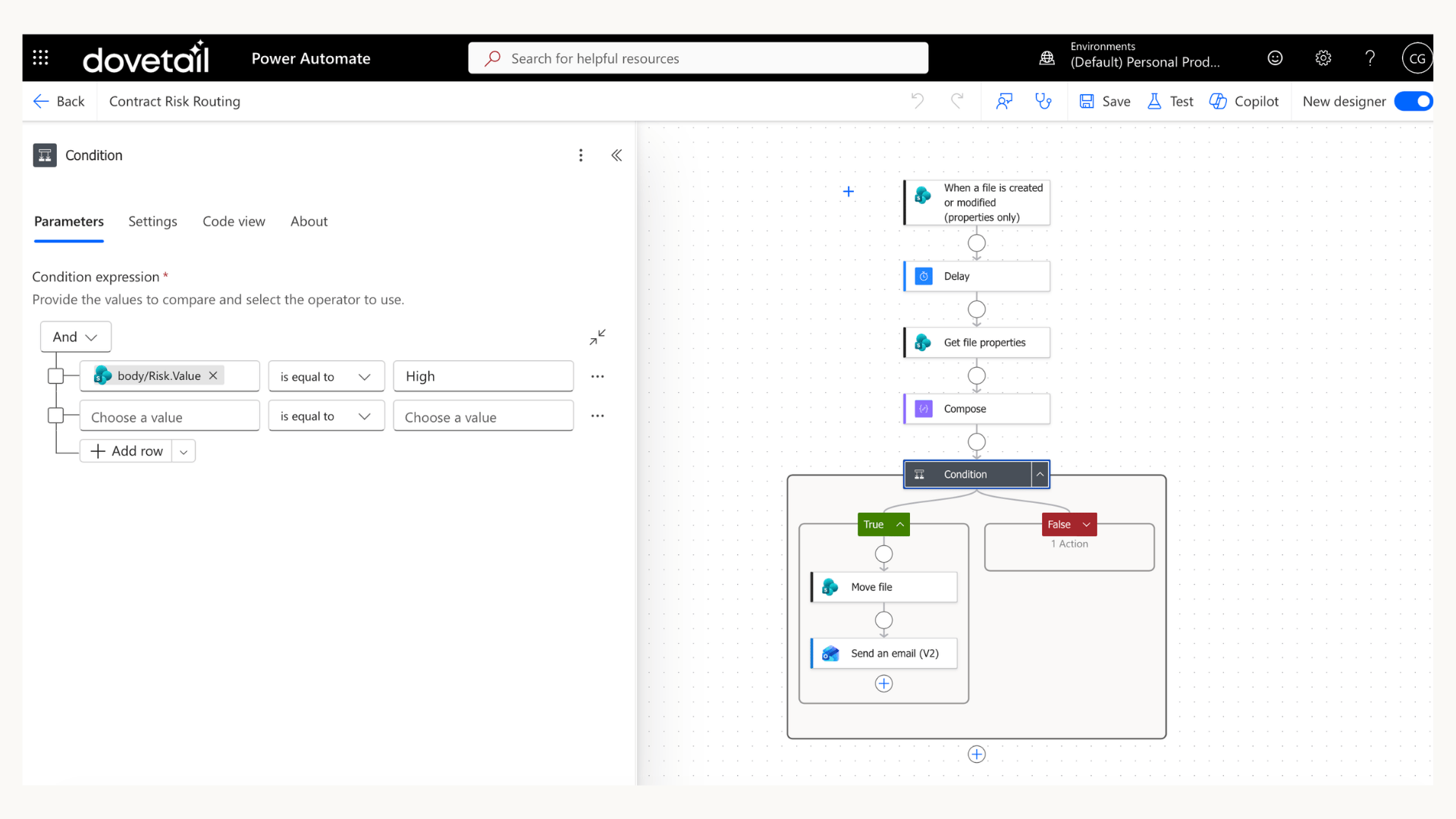The height and width of the screenshot is (819, 1456).
Task: Open the send feedback person icon
Action: click(x=1005, y=101)
